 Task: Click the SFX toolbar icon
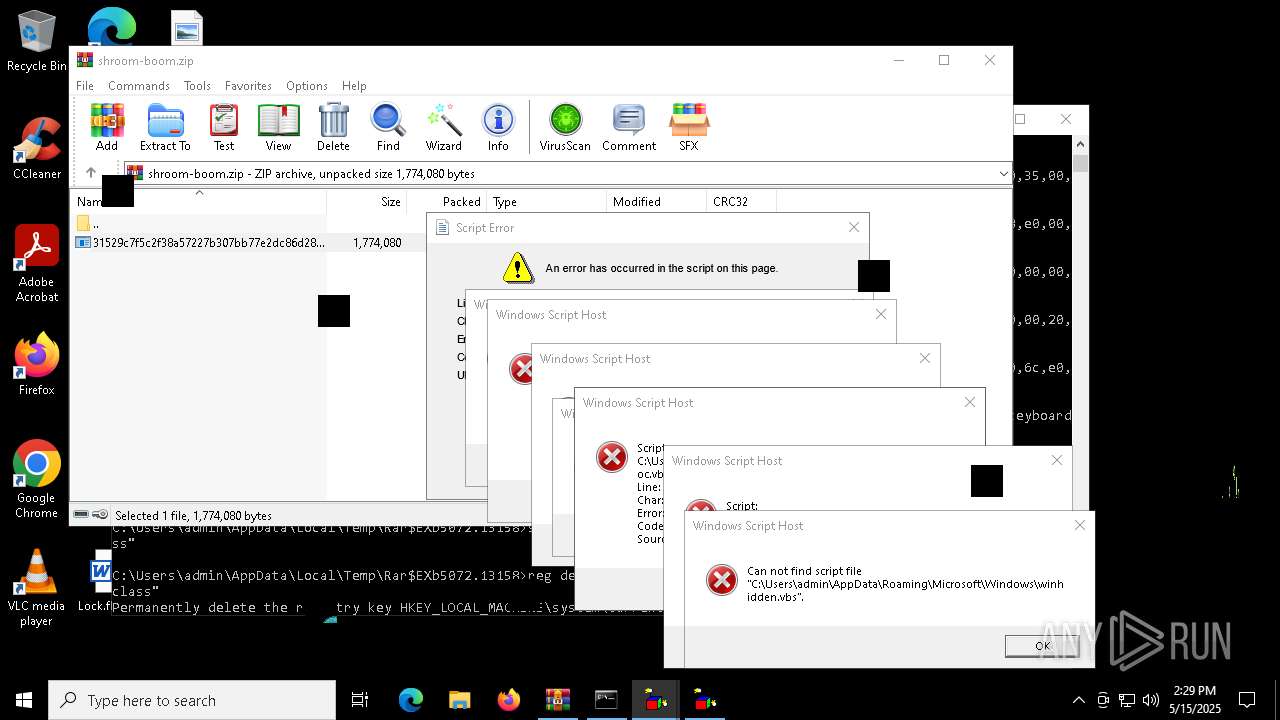[689, 127]
